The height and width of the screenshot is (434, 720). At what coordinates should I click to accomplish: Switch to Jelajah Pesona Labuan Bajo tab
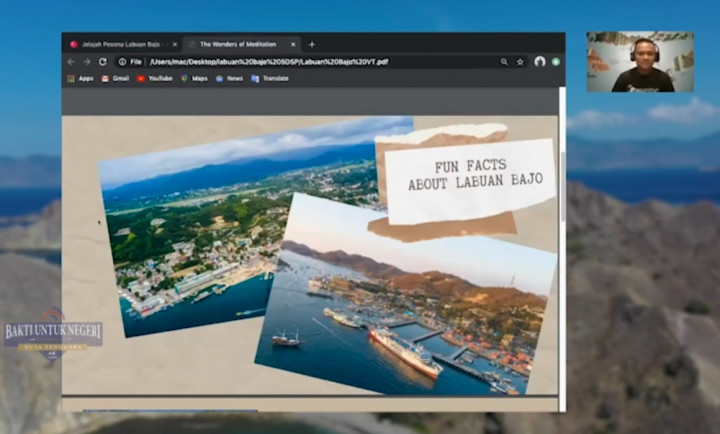click(120, 44)
